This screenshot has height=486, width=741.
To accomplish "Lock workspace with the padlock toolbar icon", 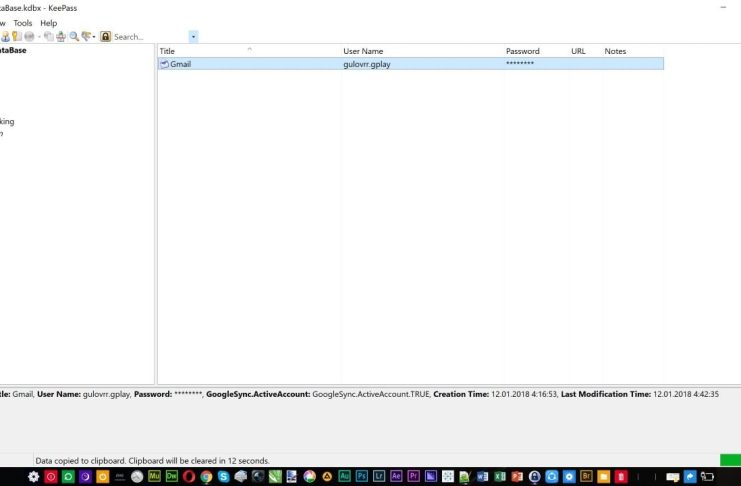I will [105, 36].
